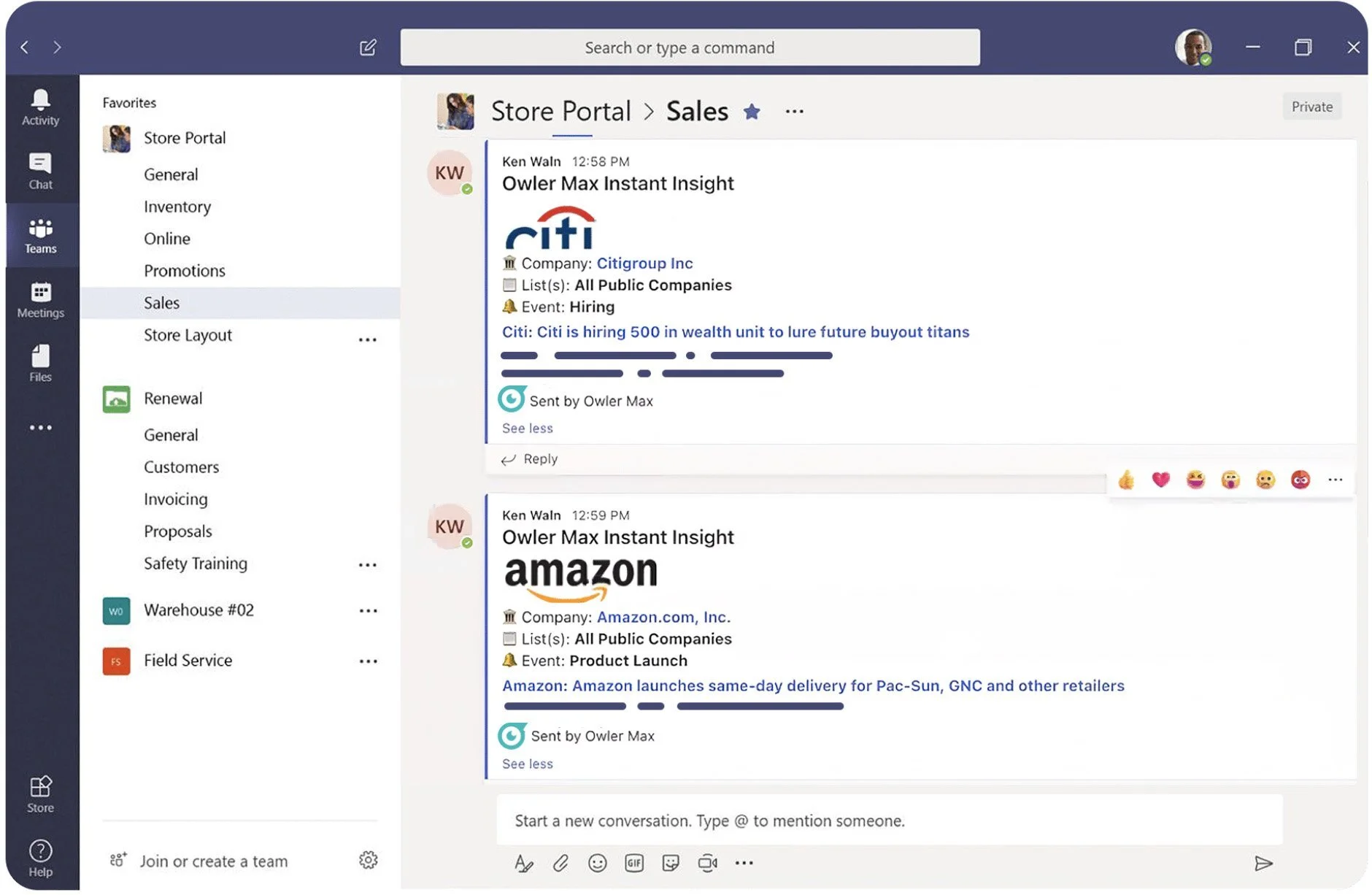Go forward with the forward arrow
The height and width of the screenshot is (895, 1372).
pos(57,47)
